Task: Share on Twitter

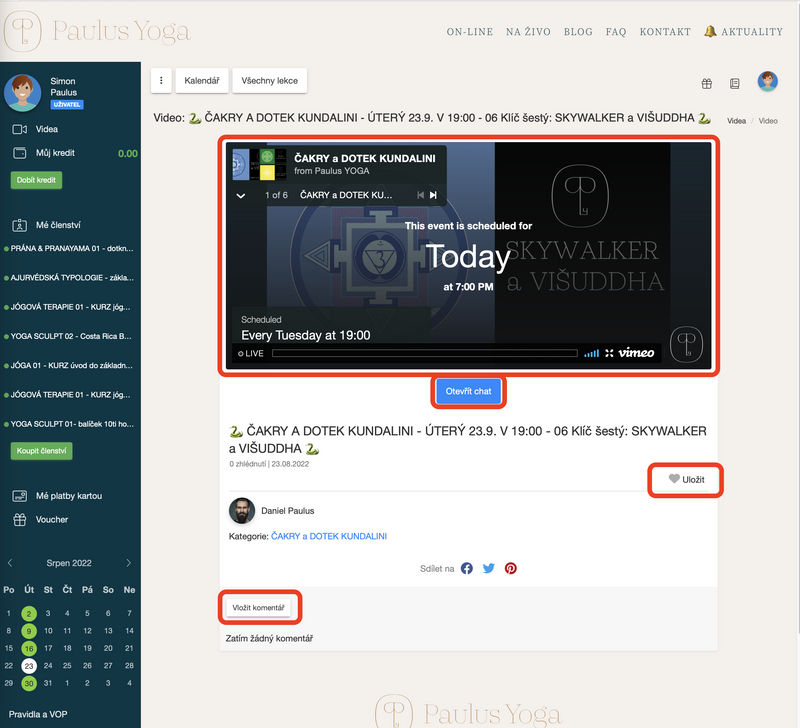Action: (489, 568)
